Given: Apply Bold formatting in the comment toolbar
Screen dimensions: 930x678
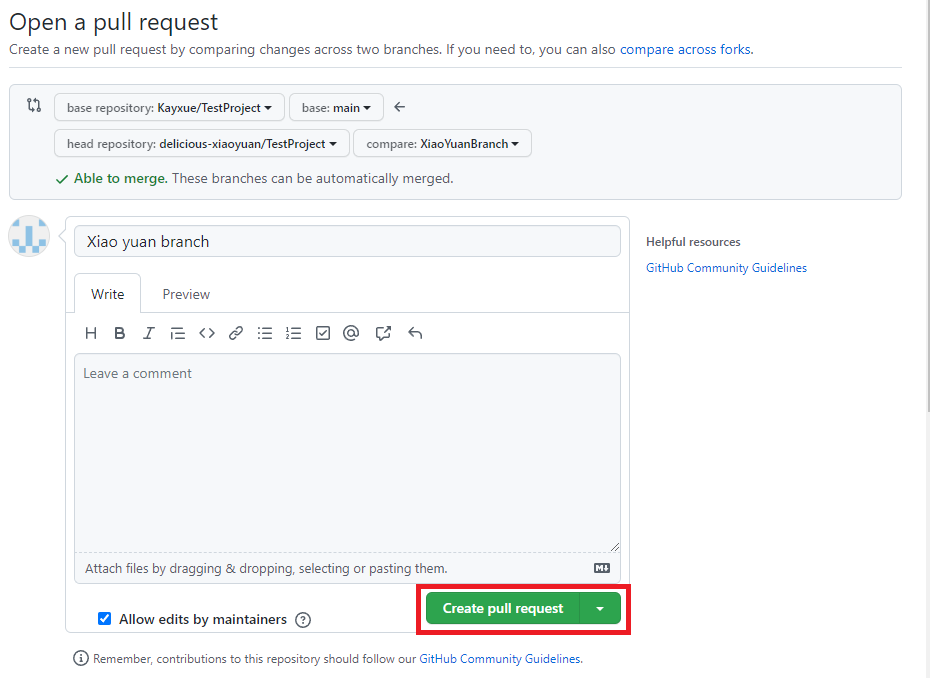Looking at the screenshot, I should (x=119, y=333).
